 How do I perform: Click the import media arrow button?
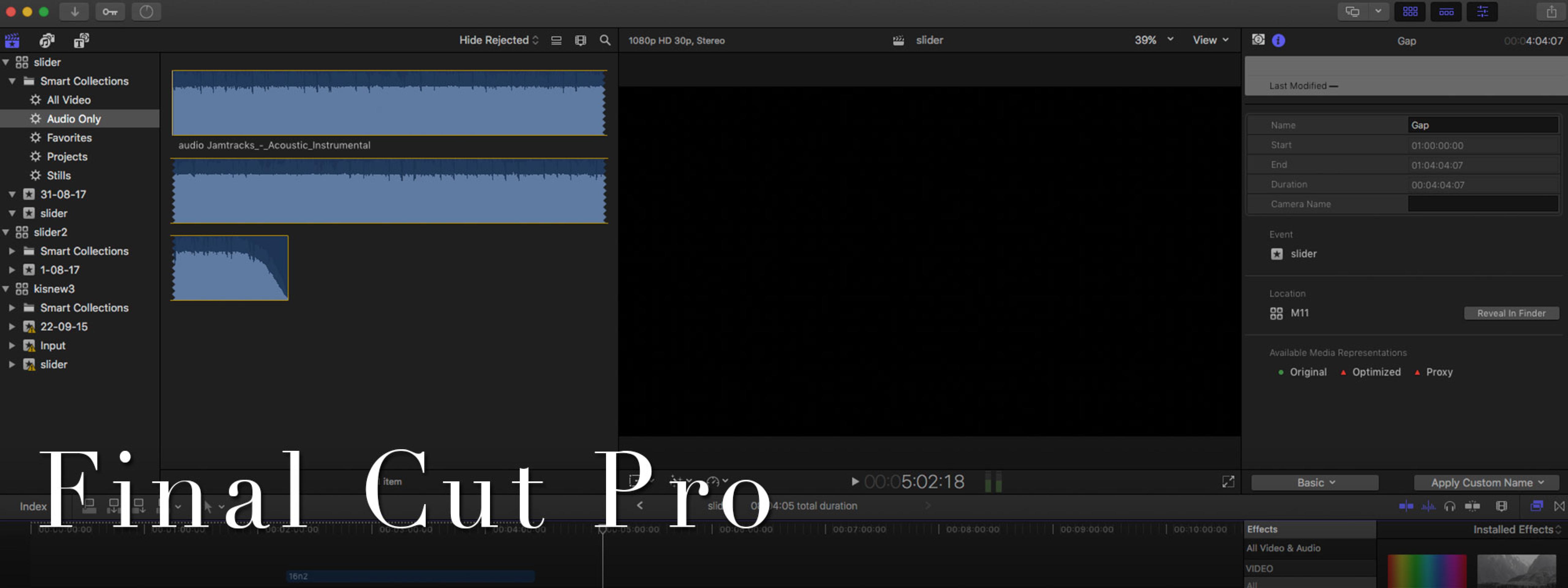(x=74, y=12)
